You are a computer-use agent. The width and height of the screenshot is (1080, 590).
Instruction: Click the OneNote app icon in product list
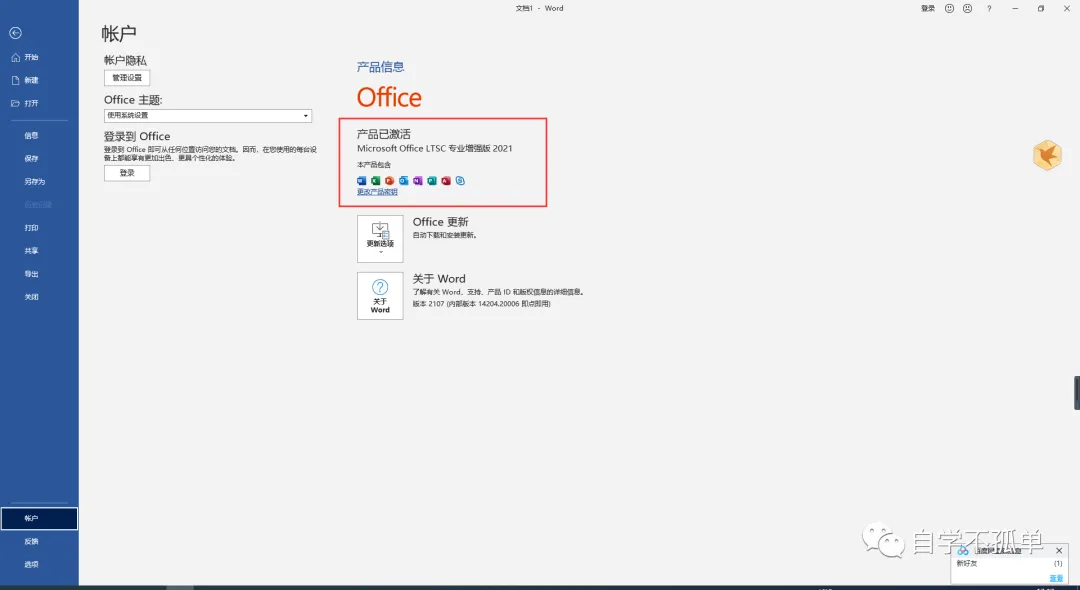click(418, 181)
